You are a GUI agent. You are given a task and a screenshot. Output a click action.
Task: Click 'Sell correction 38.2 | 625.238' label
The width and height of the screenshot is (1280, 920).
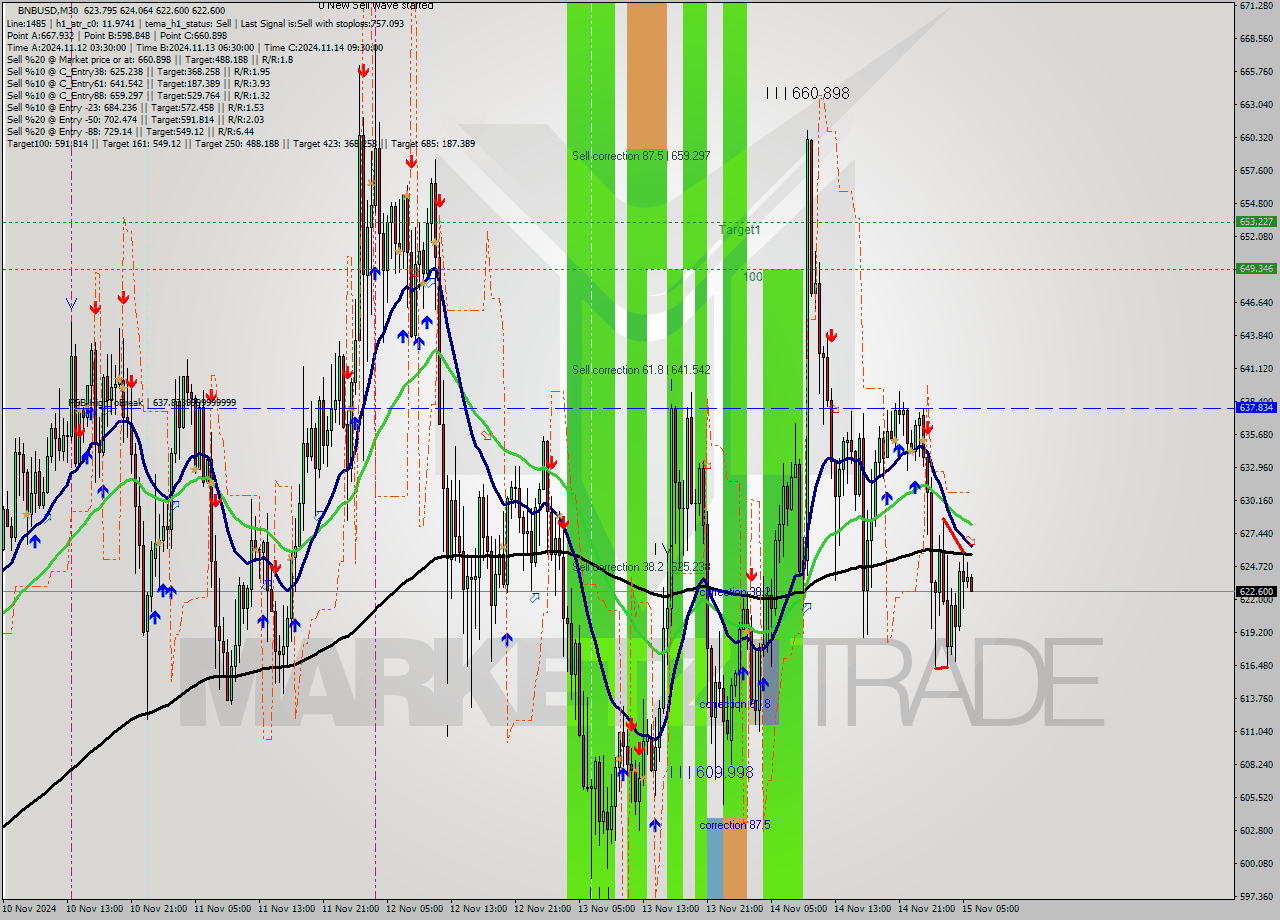tap(641, 567)
